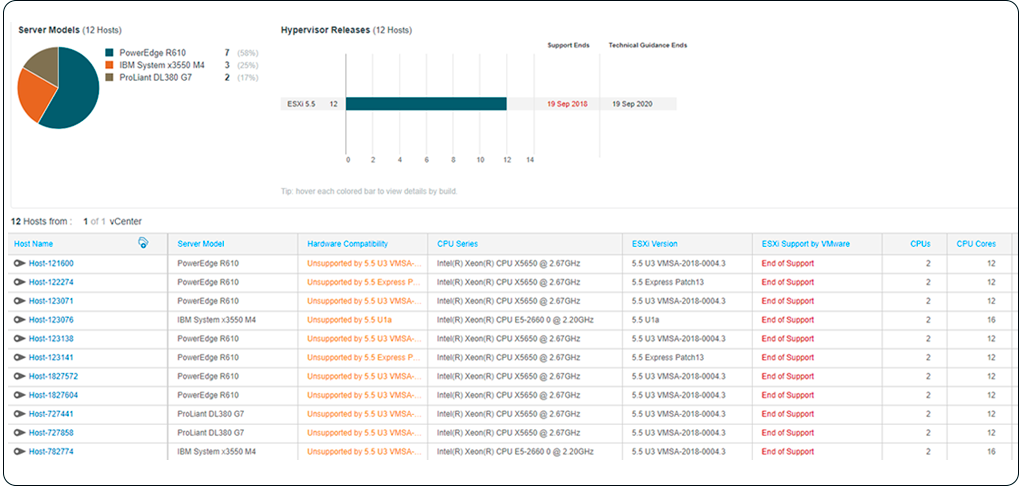Click 'Unsupported by 5.5 Express P...' in Host-122274 row
This screenshot has height=486, width=1026.
pyautogui.click(x=363, y=283)
